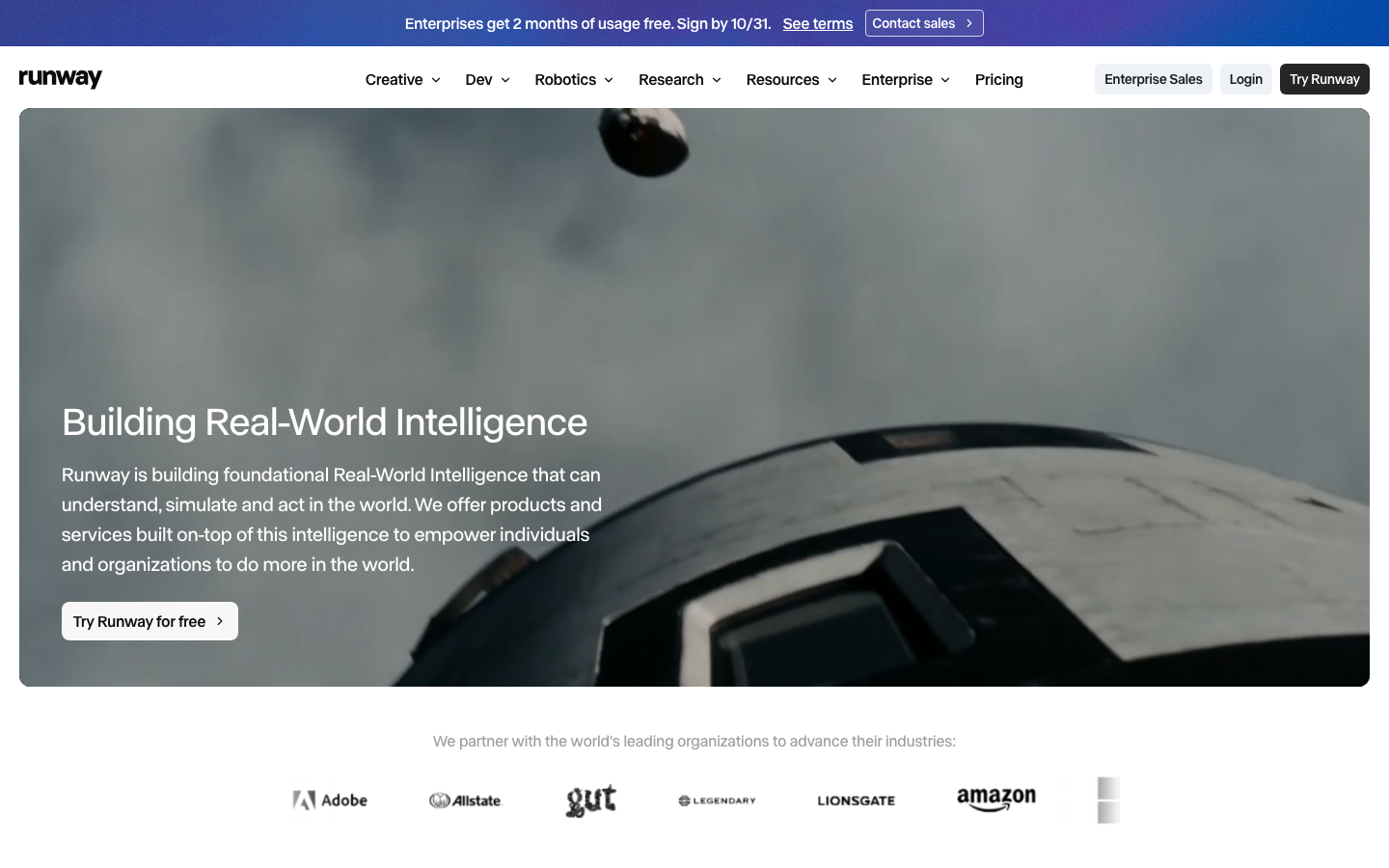Click the dark Try Runway button

point(1324,79)
